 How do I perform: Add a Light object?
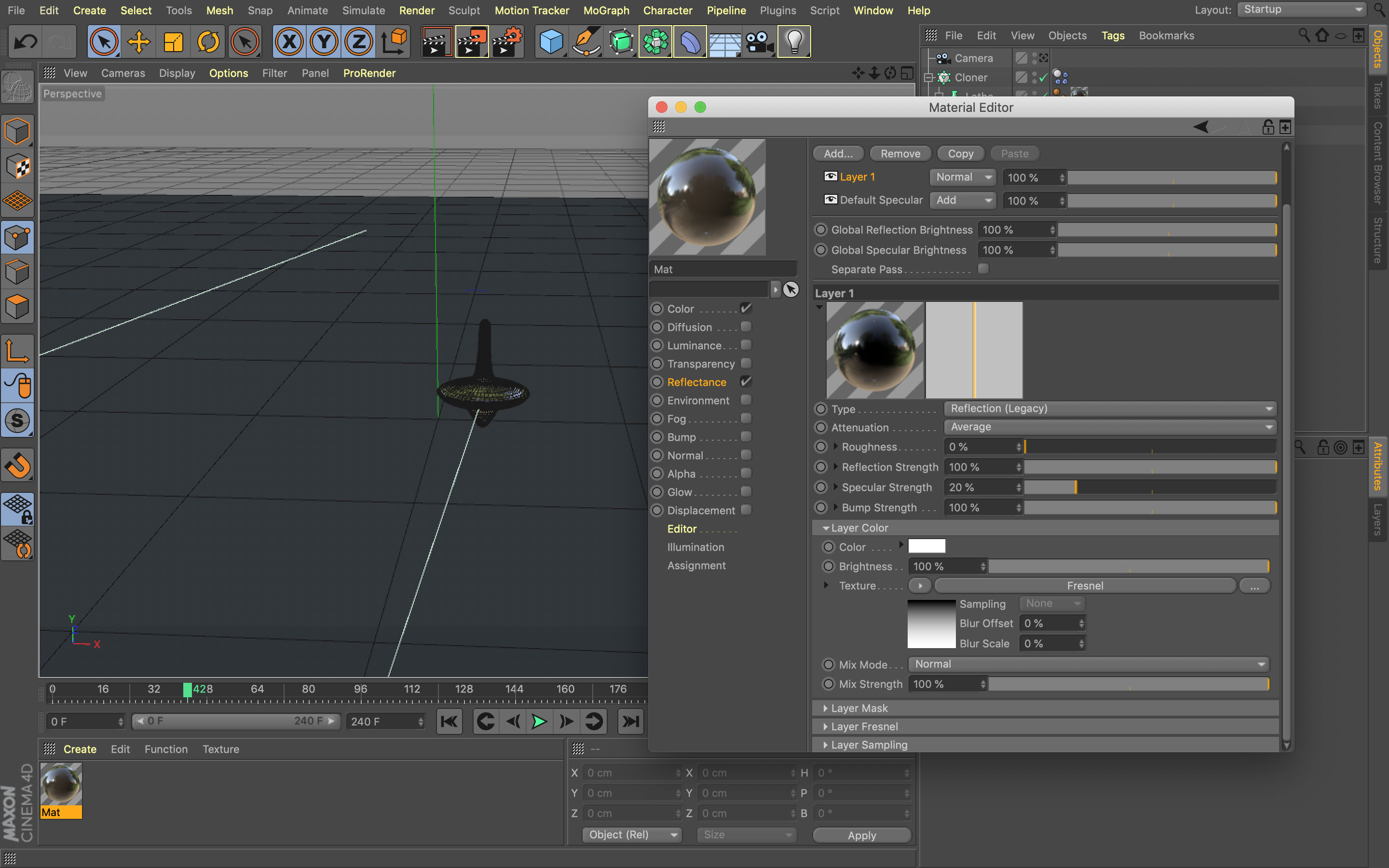pos(794,42)
